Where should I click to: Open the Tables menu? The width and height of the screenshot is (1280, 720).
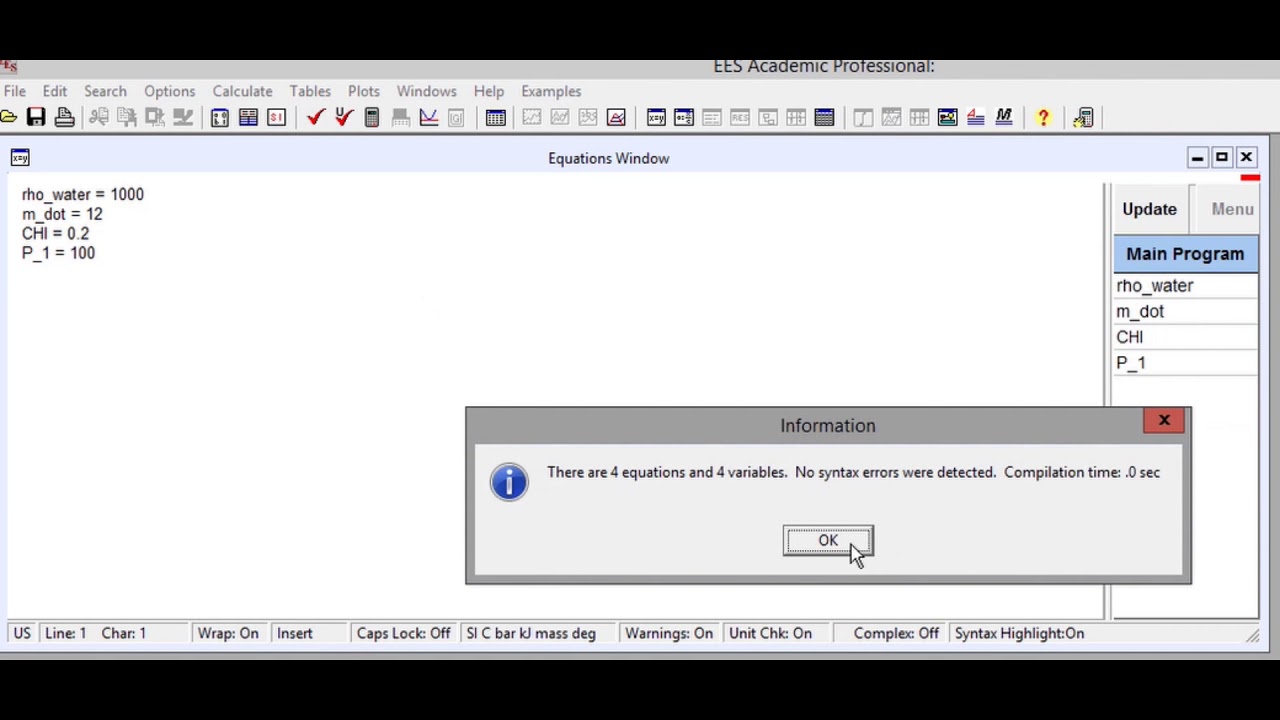pyautogui.click(x=310, y=91)
